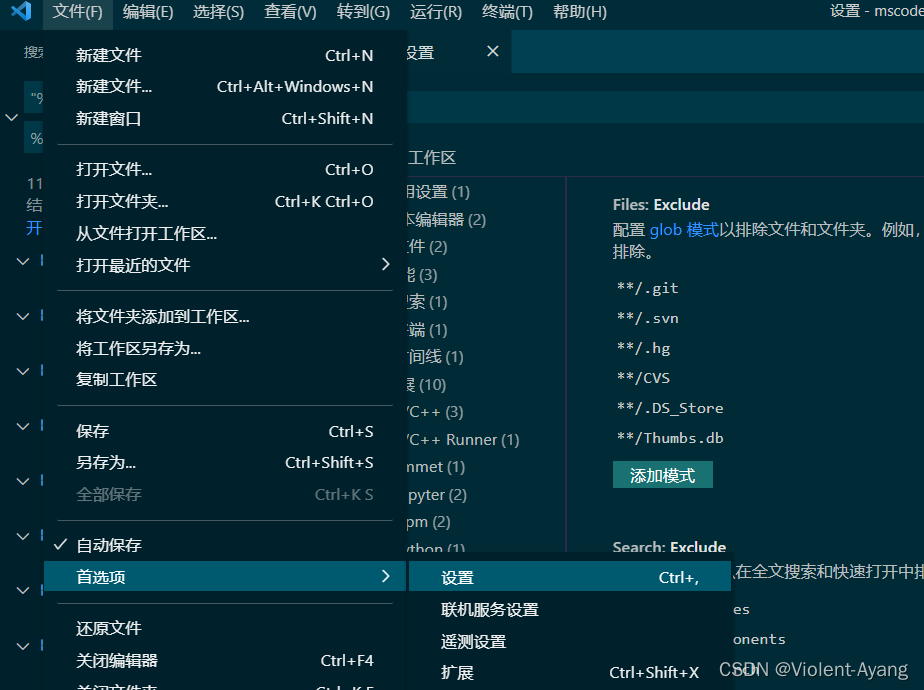Select 打开文件夹... menu entry

(x=225, y=202)
